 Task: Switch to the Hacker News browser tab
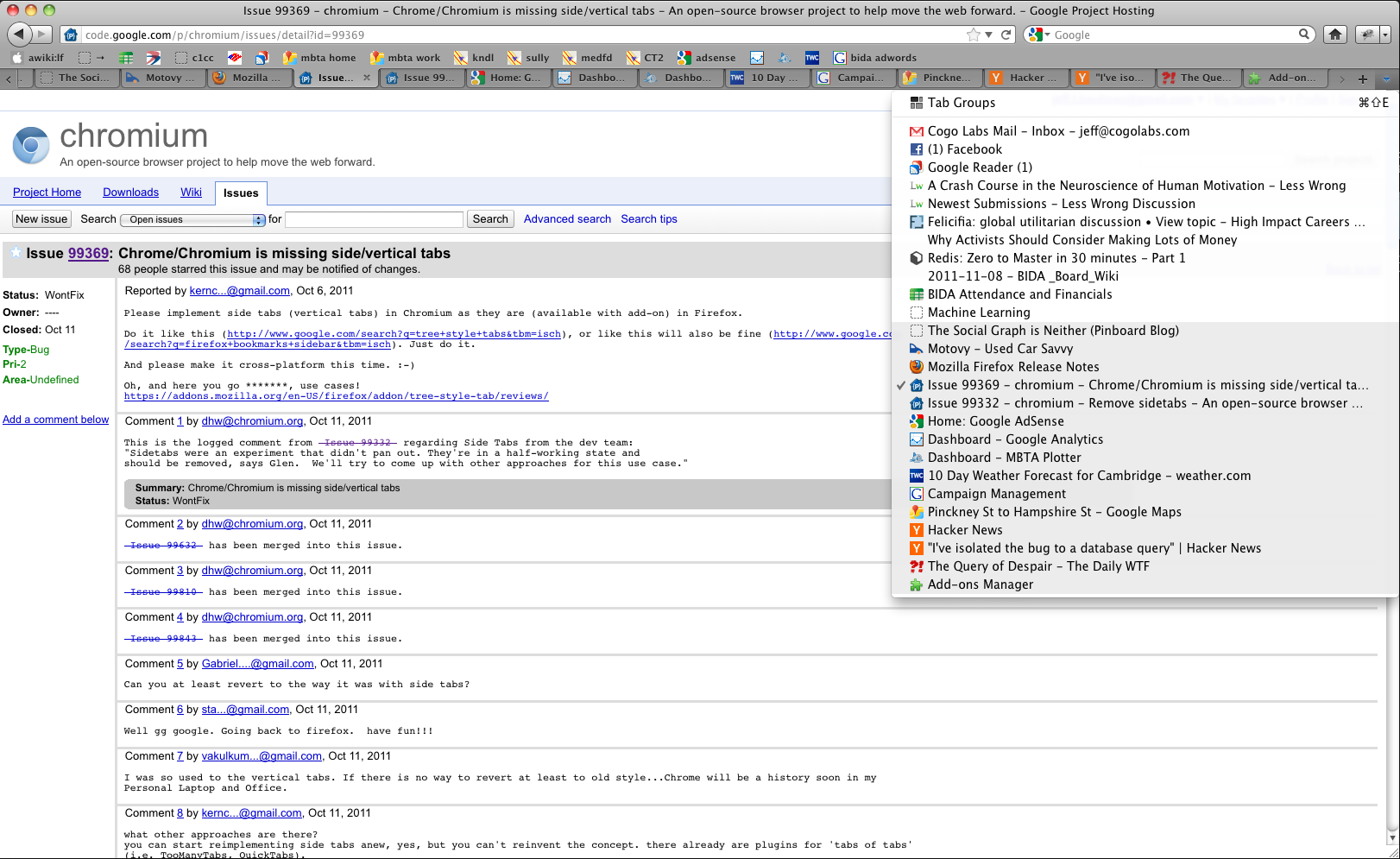pyautogui.click(x=1026, y=78)
